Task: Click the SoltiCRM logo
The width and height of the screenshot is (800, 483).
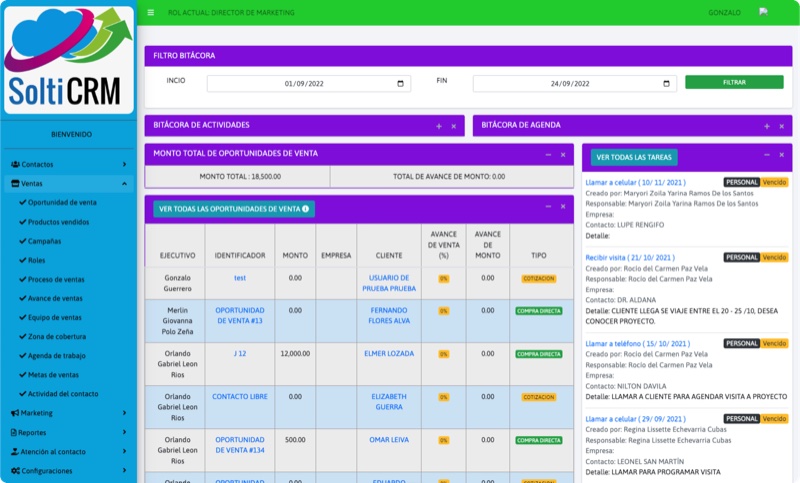Action: point(69,59)
